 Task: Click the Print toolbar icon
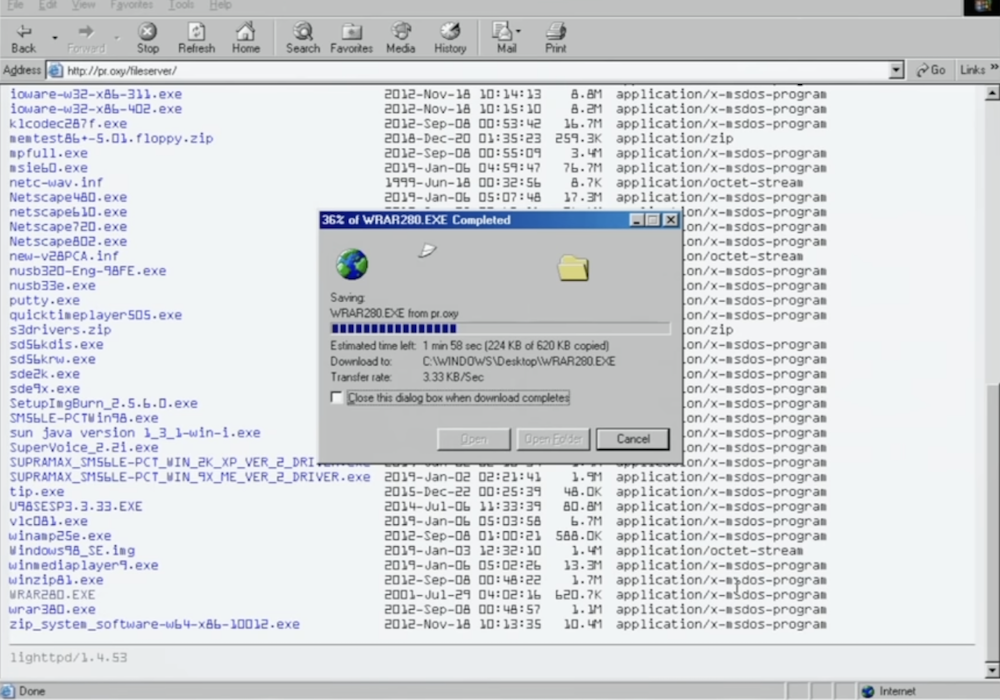tap(555, 31)
